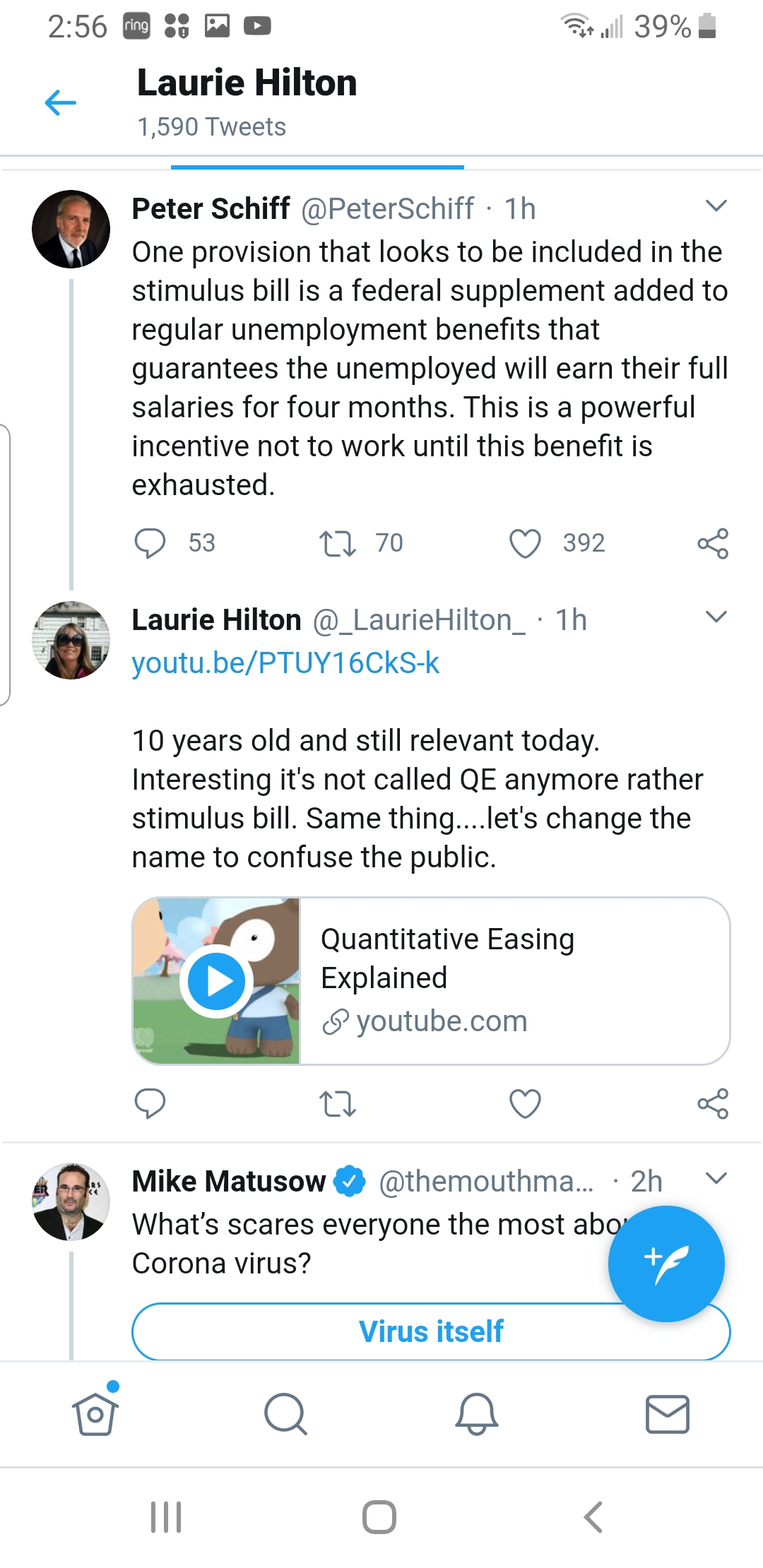Open the Notifications bell tab
Image resolution: width=763 pixels, height=1568 pixels.
(x=477, y=1414)
